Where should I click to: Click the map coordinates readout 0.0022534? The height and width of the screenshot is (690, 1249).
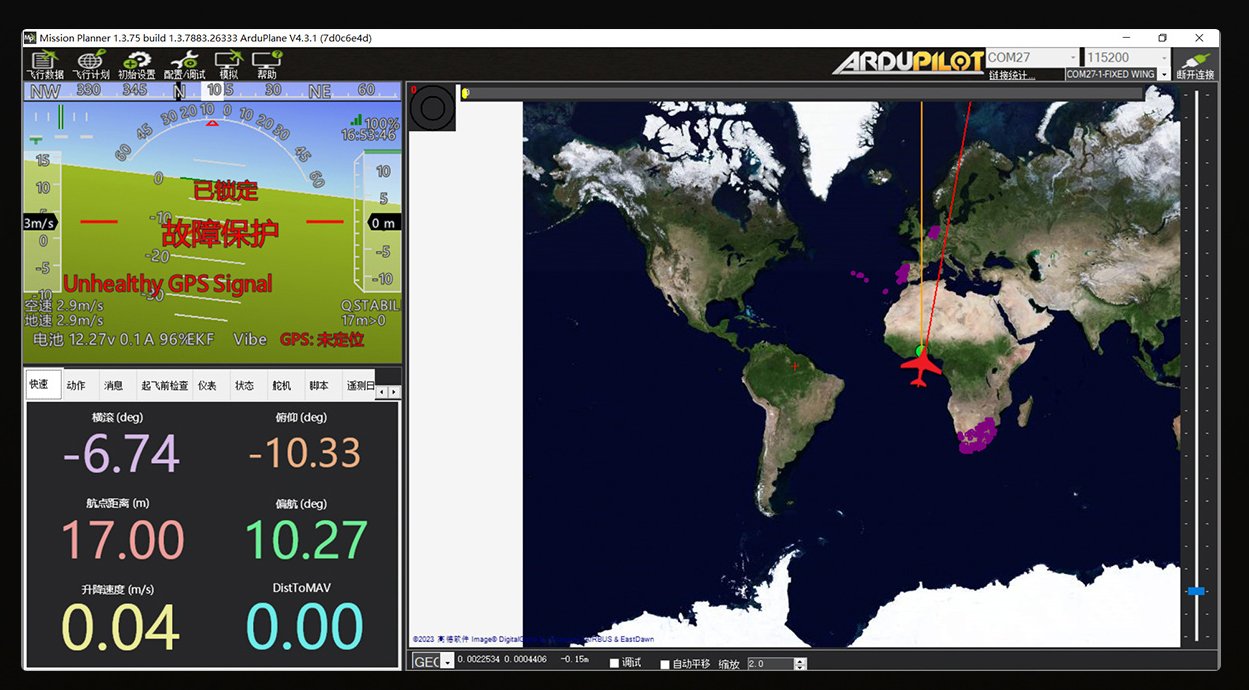(481, 660)
